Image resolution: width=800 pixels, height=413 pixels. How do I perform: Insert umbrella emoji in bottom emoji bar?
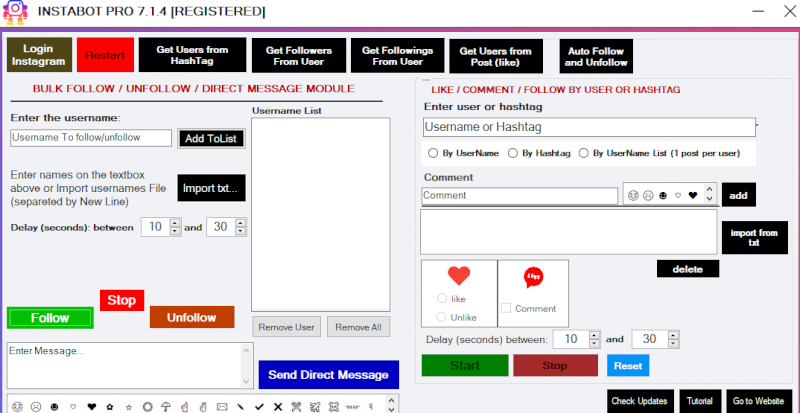[x=166, y=407]
